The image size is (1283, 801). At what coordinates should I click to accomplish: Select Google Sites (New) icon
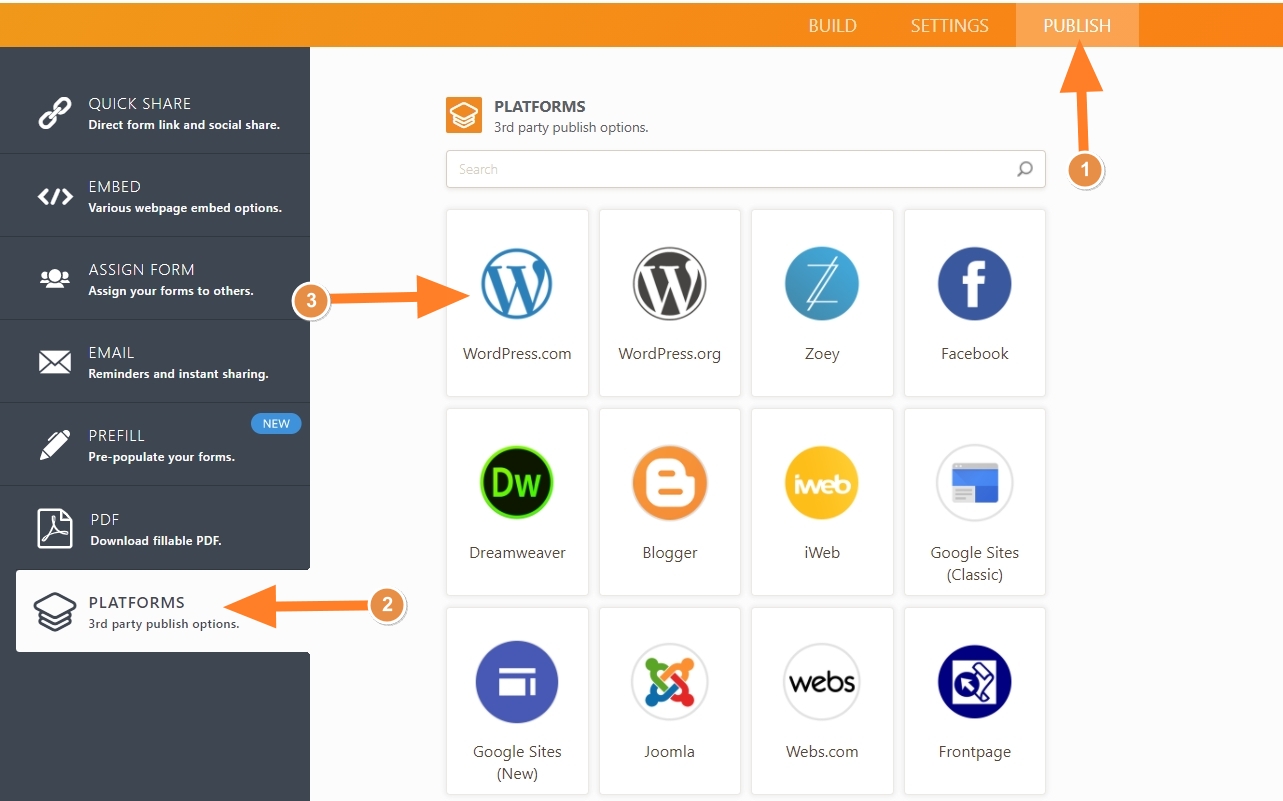(517, 682)
